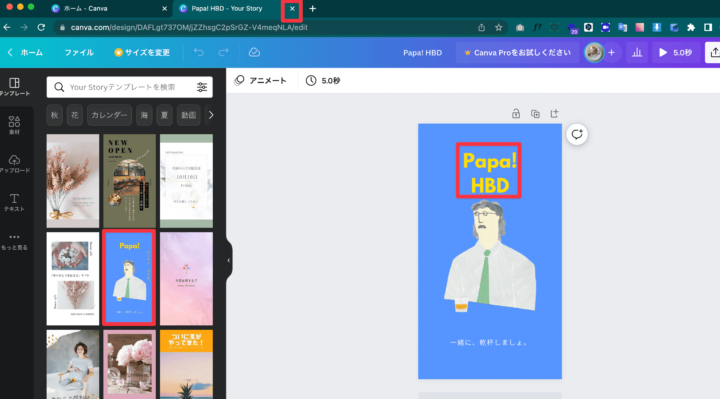Duplicate the page with copy icon
Viewport: 720px width, 399px height.
[535, 113]
